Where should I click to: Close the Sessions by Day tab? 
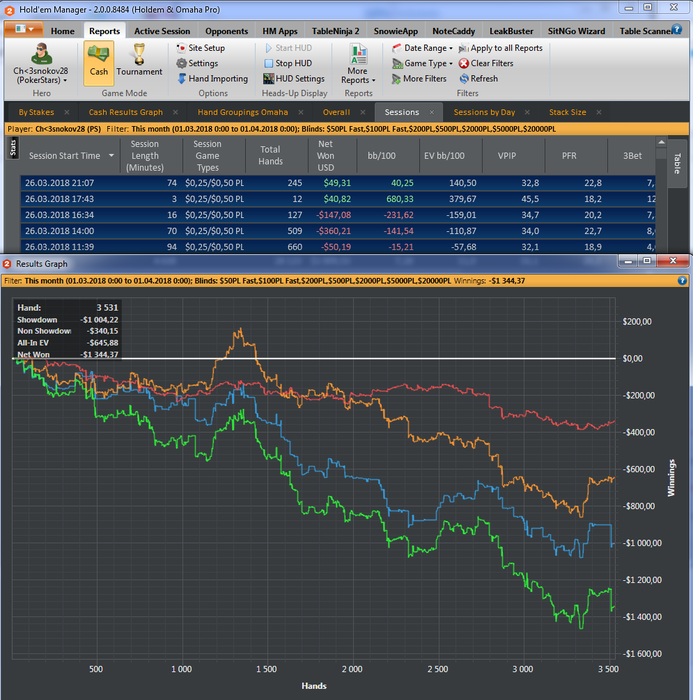click(527, 112)
